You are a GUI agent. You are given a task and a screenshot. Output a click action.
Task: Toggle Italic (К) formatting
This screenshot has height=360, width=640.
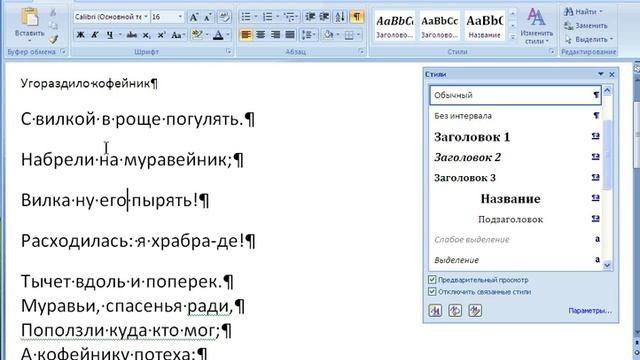pyautogui.click(x=95, y=35)
